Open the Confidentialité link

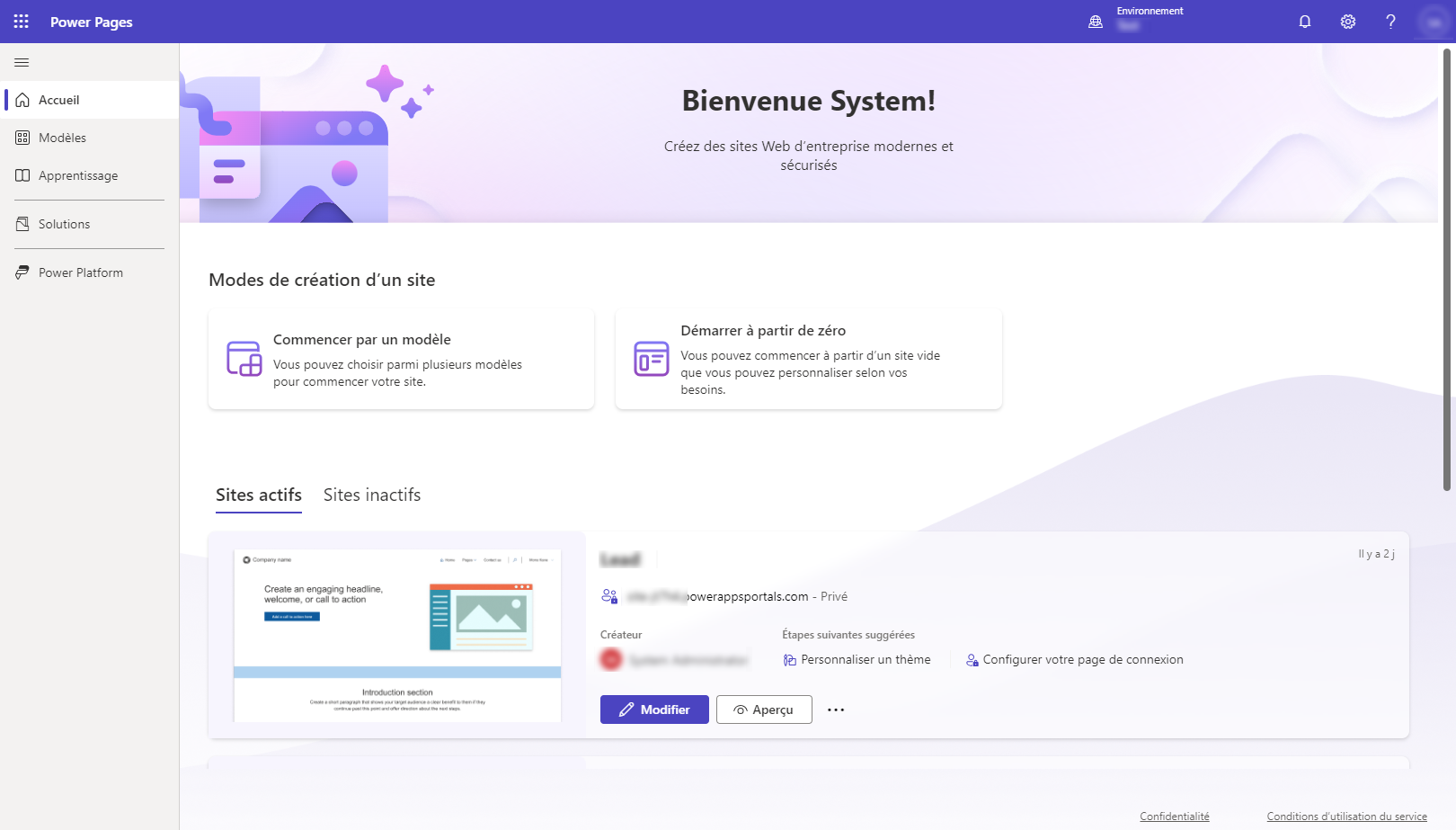(x=1175, y=817)
